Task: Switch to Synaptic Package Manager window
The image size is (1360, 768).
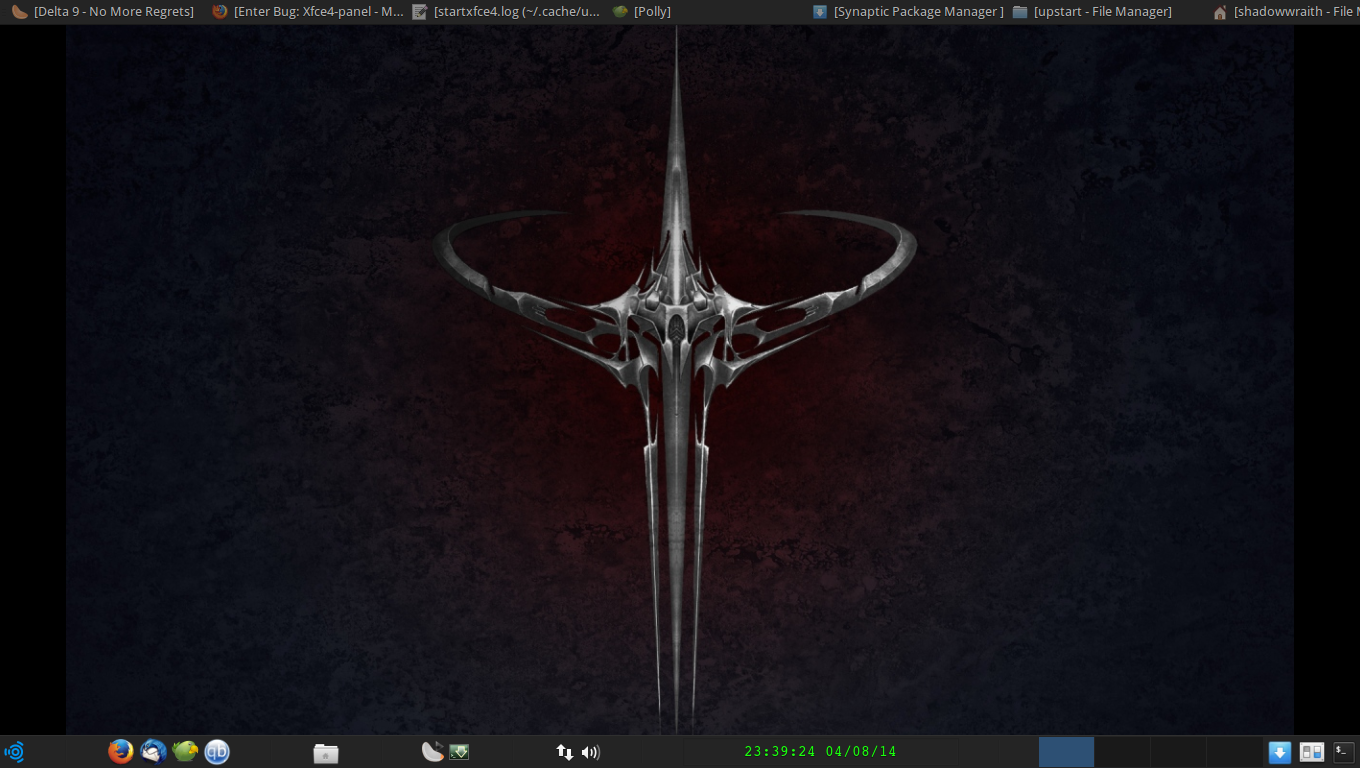Action: pyautogui.click(x=908, y=12)
